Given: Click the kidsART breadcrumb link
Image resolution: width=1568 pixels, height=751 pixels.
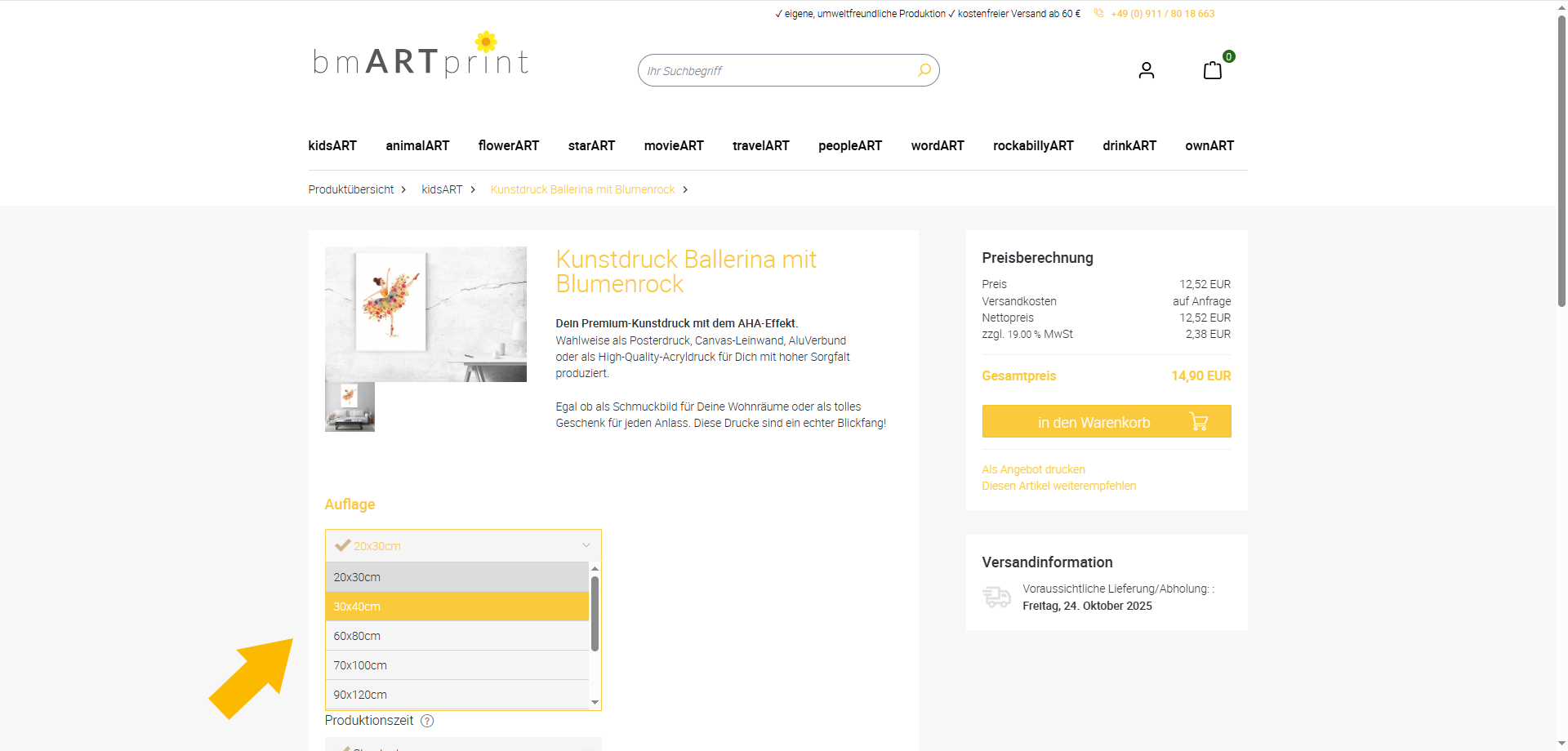Looking at the screenshot, I should tap(442, 189).
